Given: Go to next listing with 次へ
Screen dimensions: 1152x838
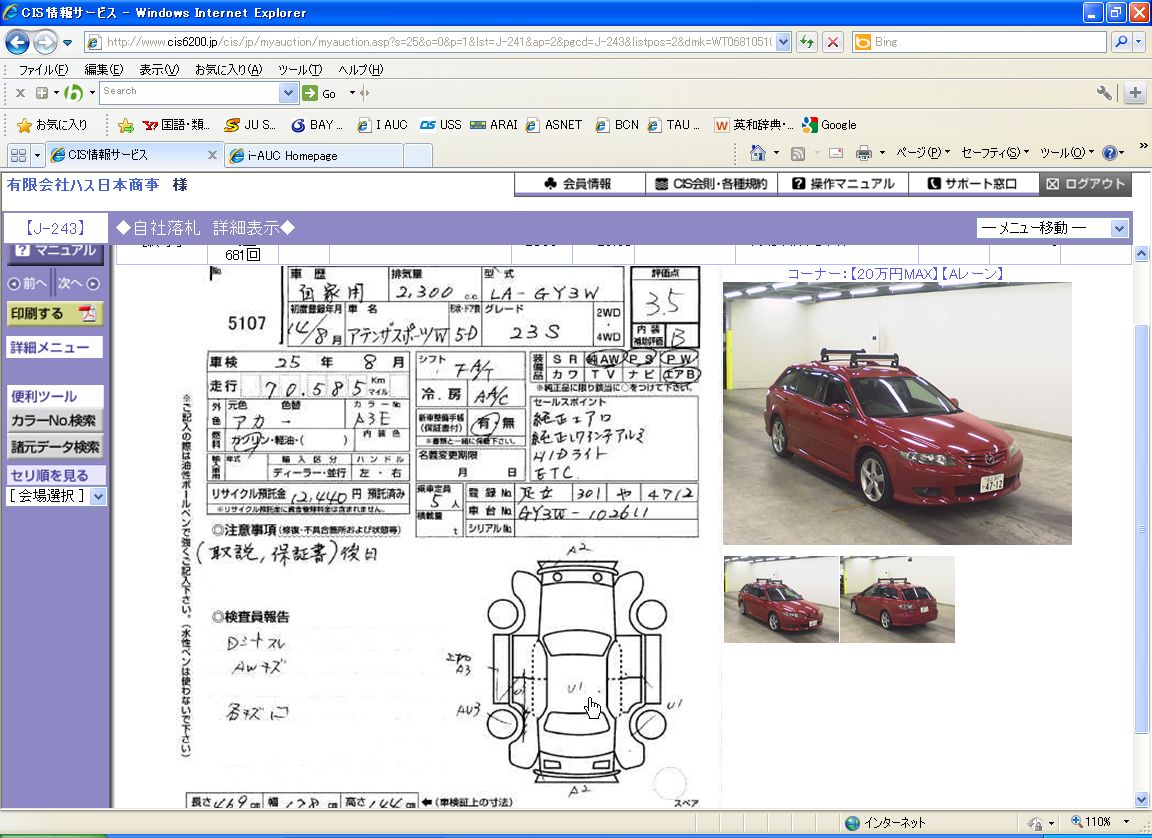Looking at the screenshot, I should [78, 283].
